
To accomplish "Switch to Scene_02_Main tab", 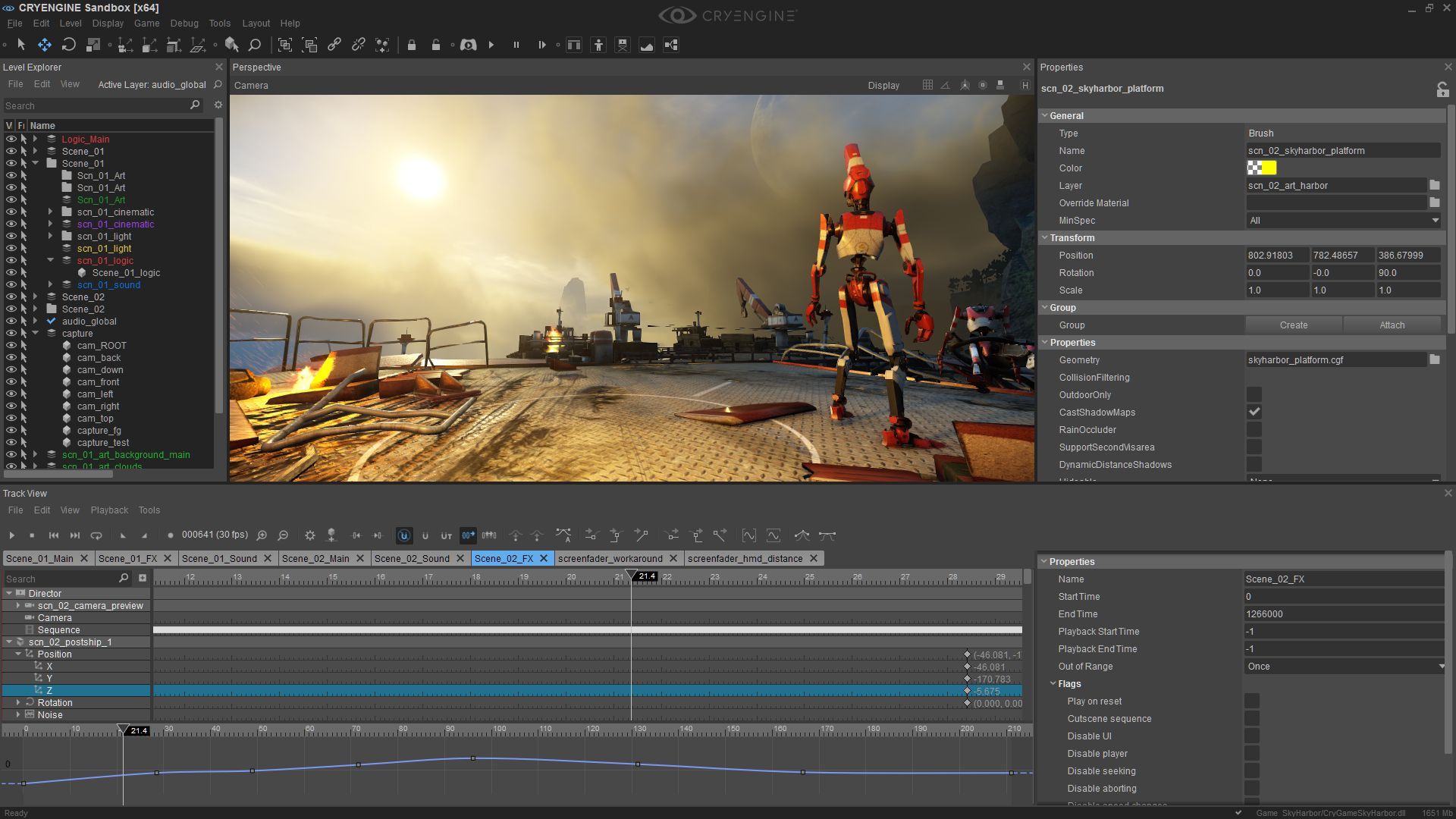I will tap(316, 558).
